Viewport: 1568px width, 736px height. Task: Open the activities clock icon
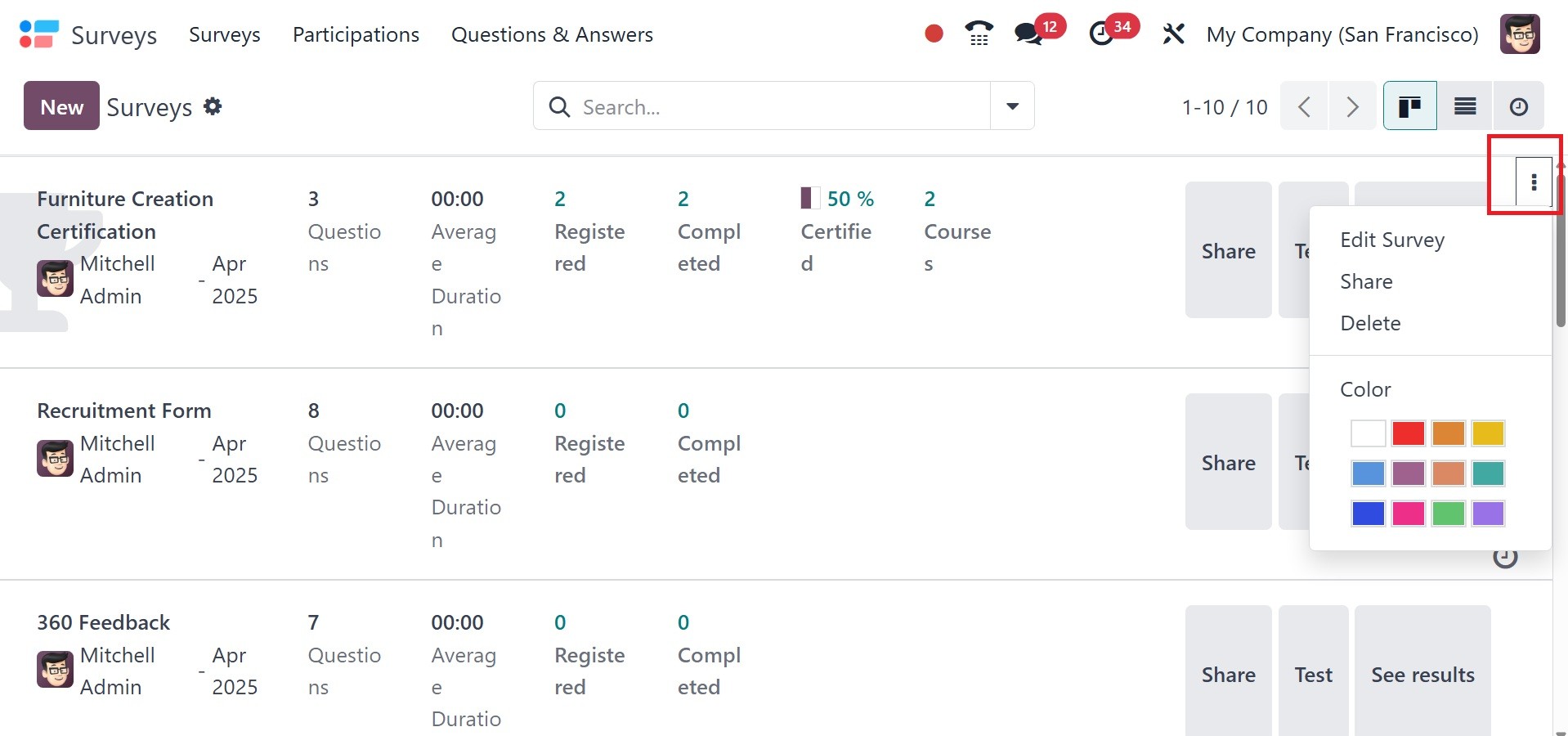[1102, 34]
